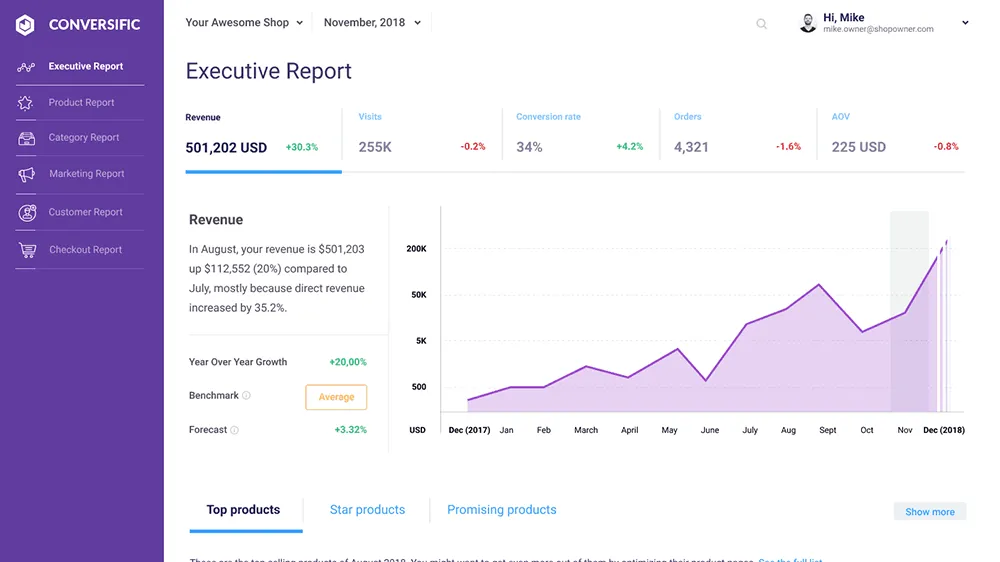Click the 225 USD AOV value
Image resolution: width=1000 pixels, height=562 pixels.
[858, 147]
